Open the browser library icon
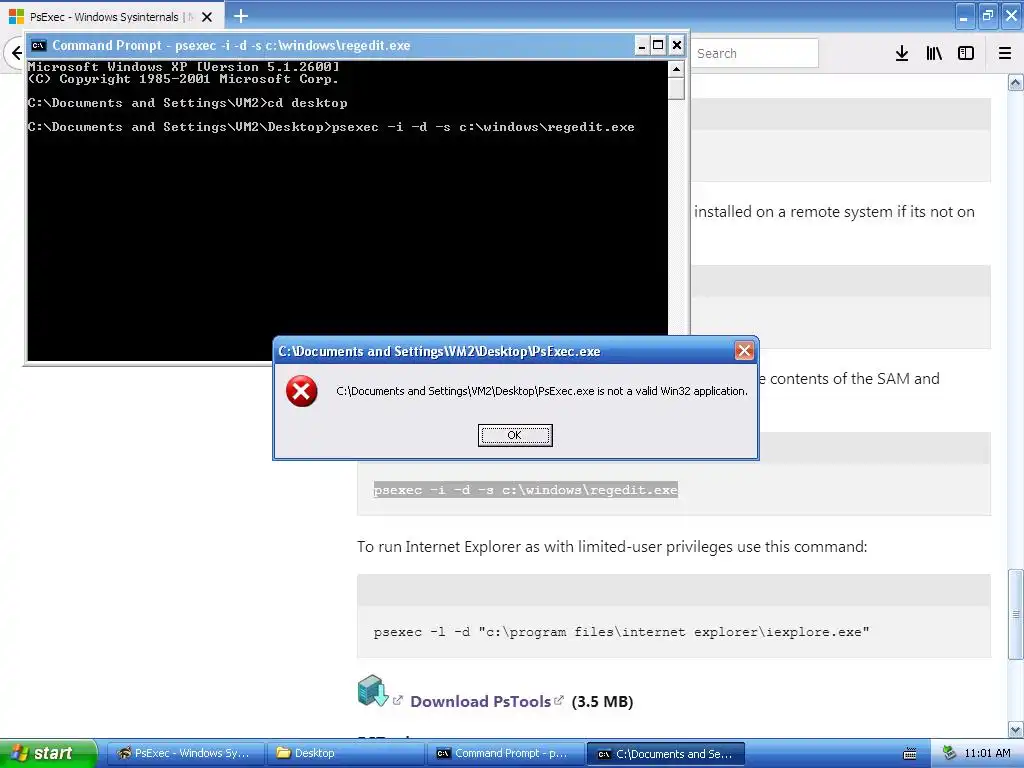 coord(934,54)
